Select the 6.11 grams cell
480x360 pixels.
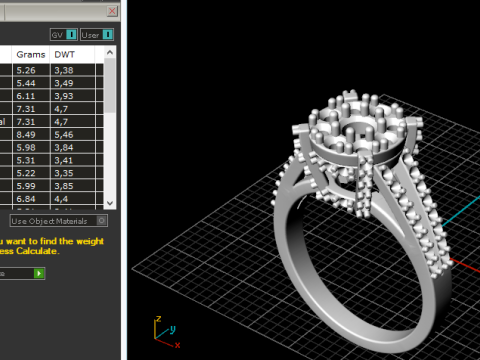pos(31,96)
